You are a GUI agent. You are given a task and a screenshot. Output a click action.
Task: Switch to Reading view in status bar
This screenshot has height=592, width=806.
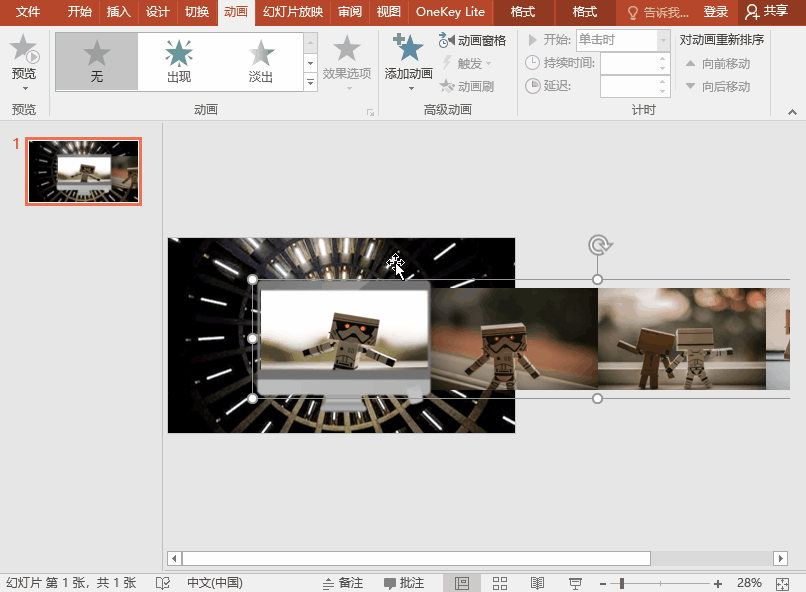[x=537, y=583]
